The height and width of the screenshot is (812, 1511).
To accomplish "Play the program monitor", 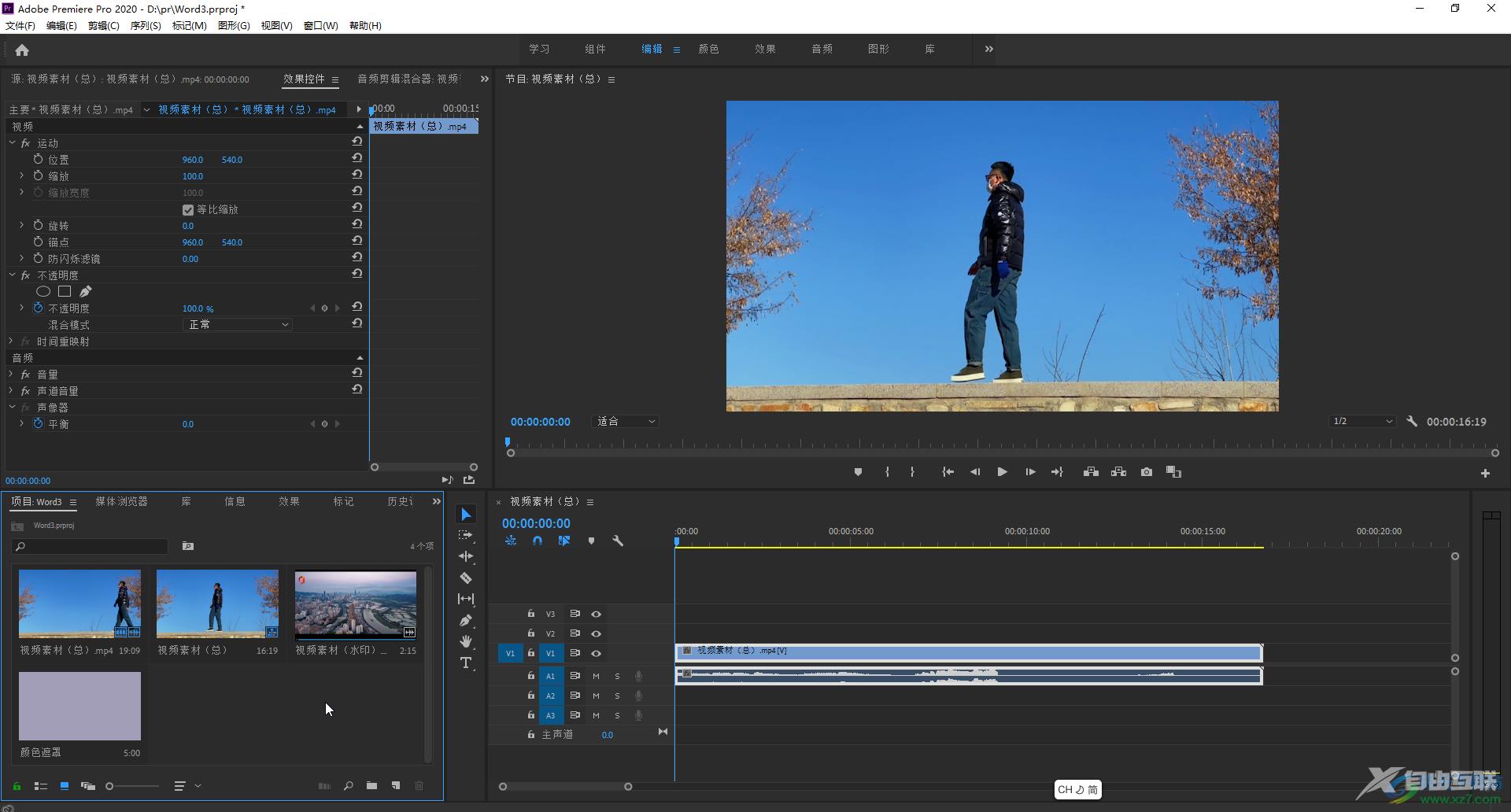I will pyautogui.click(x=1002, y=472).
